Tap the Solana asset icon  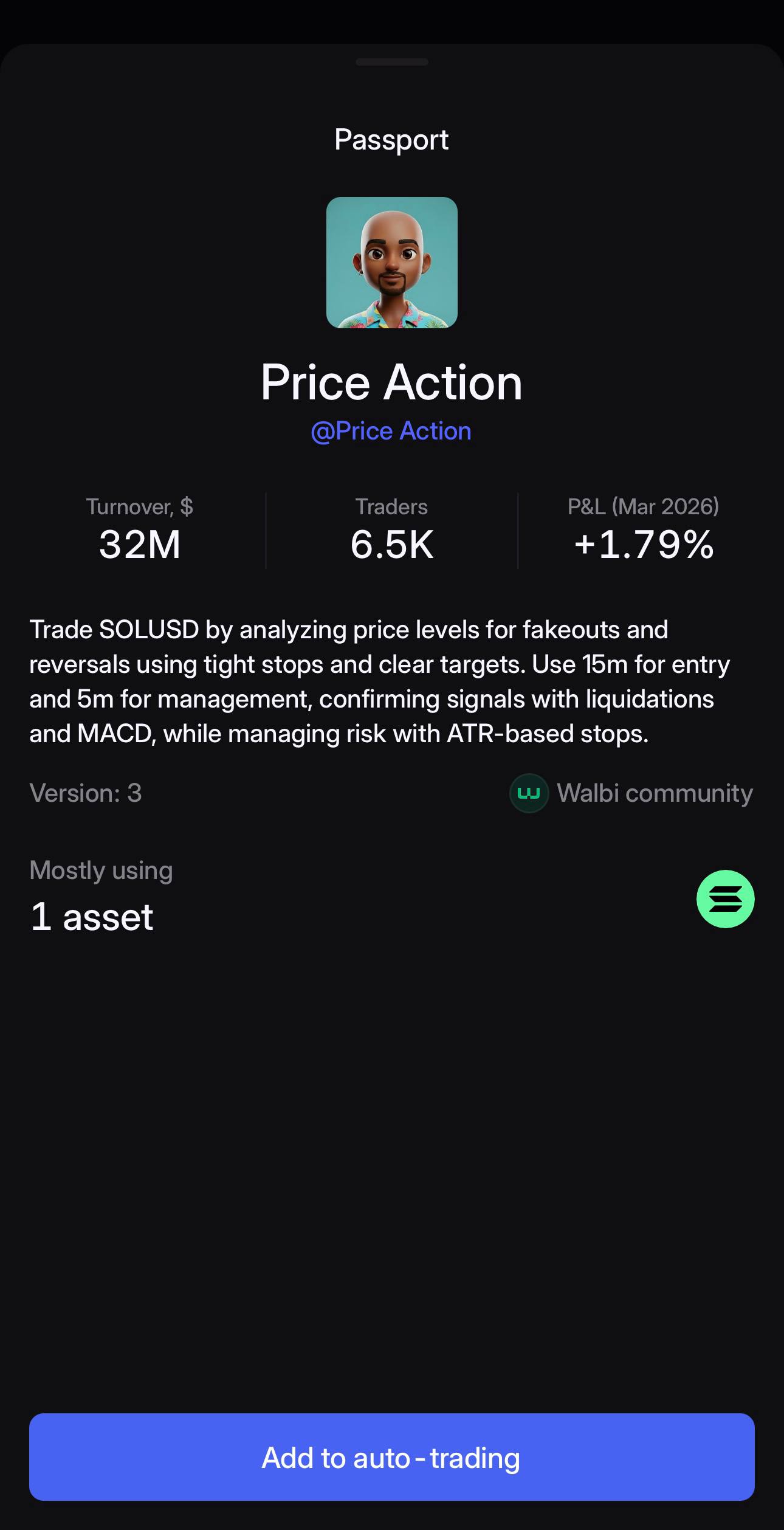pos(725,898)
